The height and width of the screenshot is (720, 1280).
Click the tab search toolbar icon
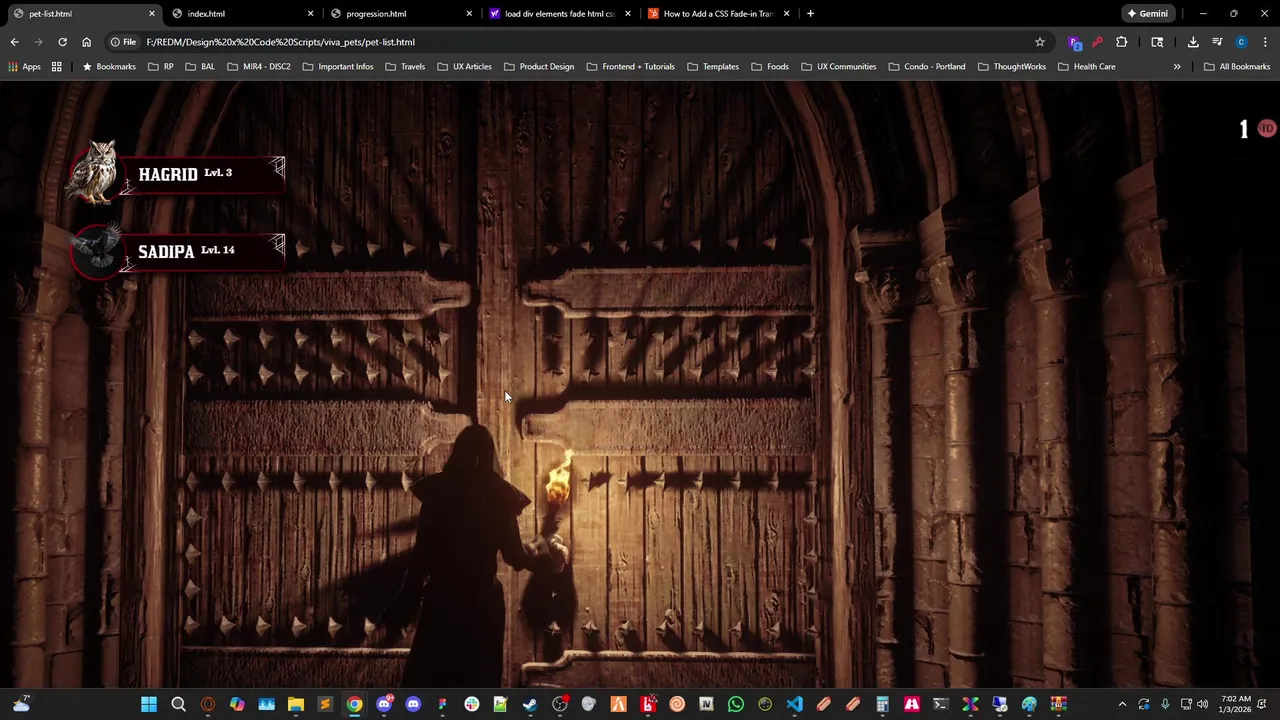click(x=1157, y=42)
